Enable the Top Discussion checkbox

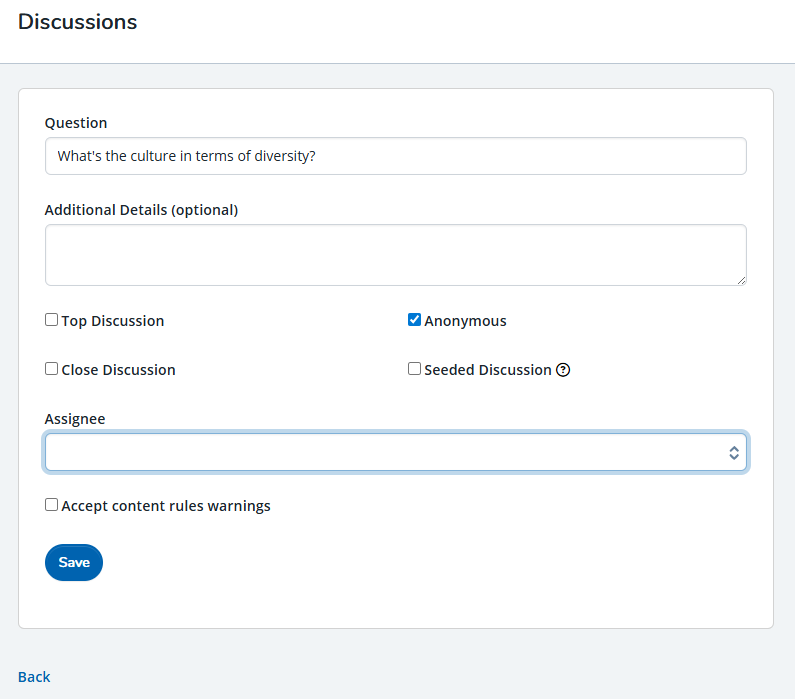51,320
